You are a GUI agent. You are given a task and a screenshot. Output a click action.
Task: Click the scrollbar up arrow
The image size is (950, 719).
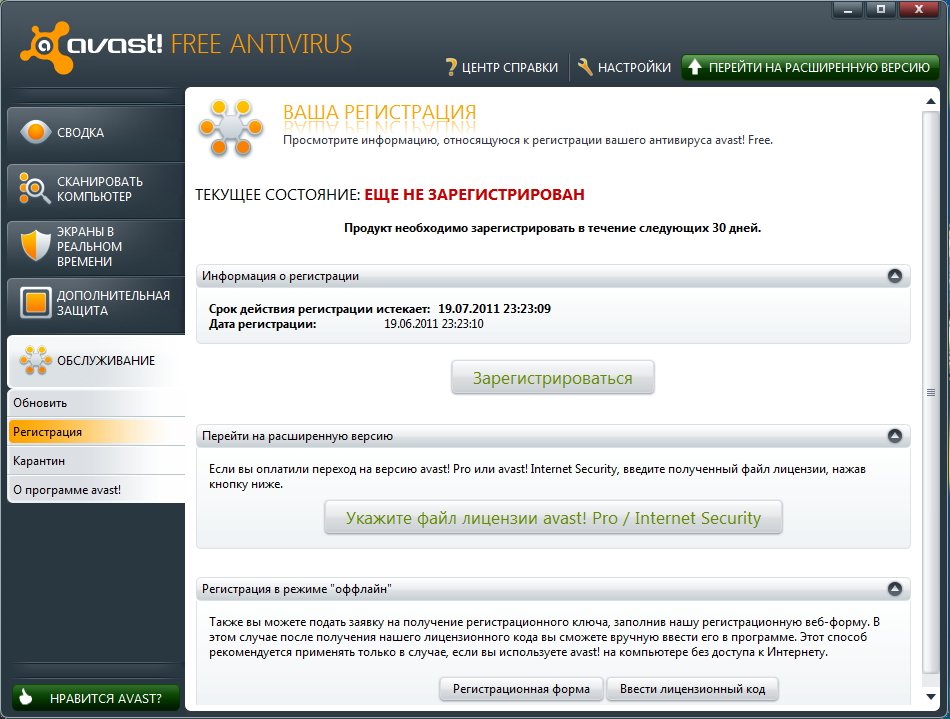click(x=931, y=101)
